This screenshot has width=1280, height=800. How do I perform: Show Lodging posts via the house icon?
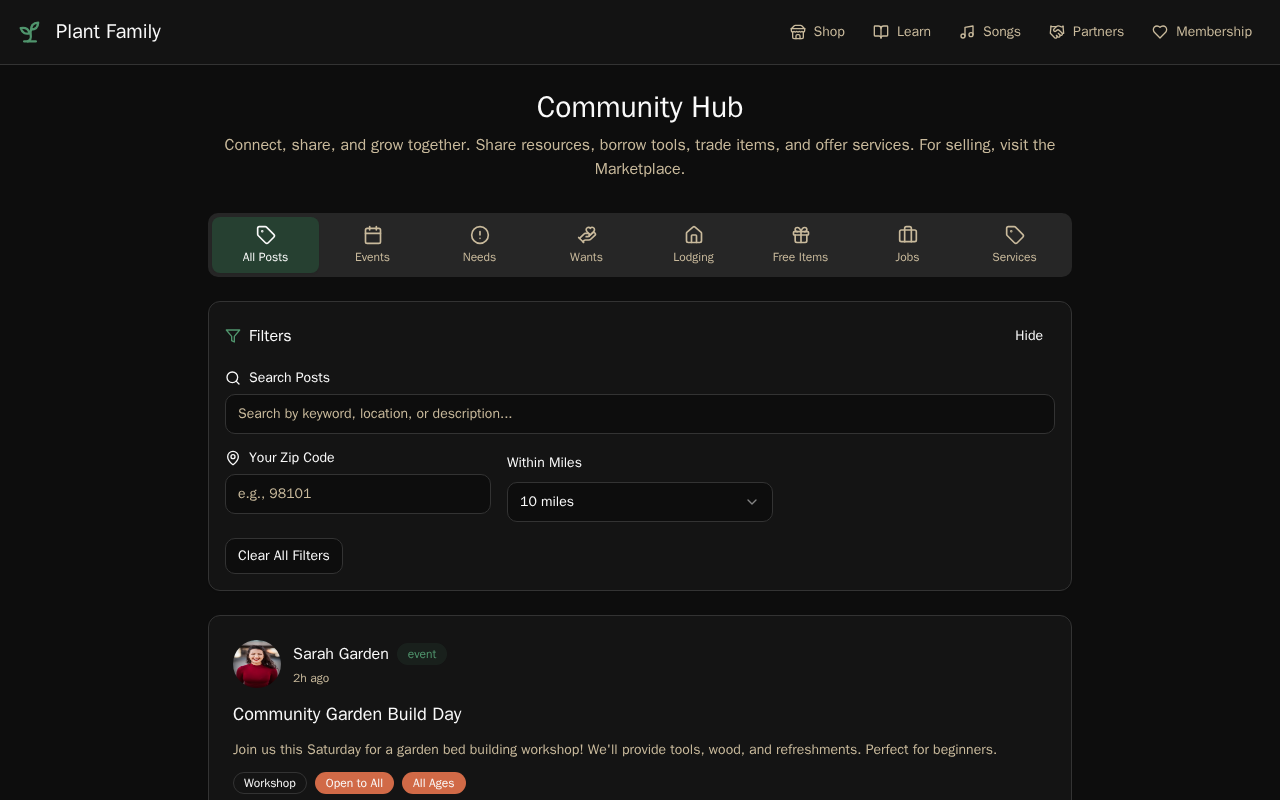(x=694, y=235)
